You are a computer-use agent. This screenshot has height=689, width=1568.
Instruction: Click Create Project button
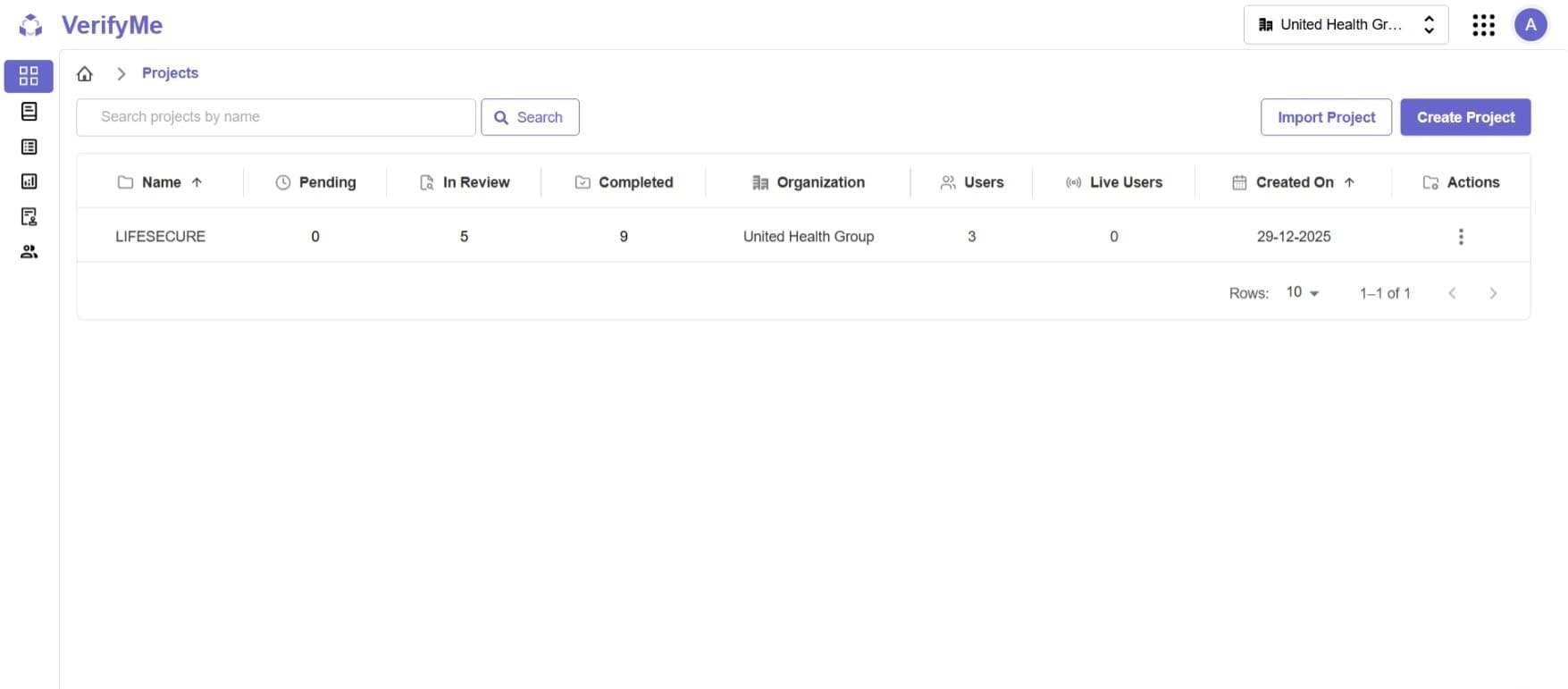pyautogui.click(x=1465, y=117)
